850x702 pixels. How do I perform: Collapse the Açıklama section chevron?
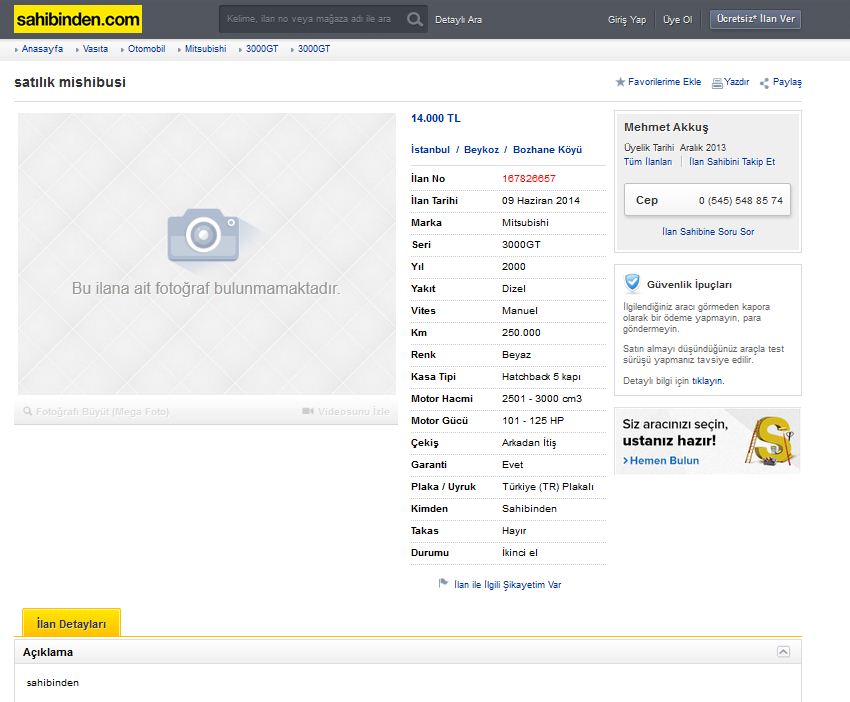coord(783,652)
